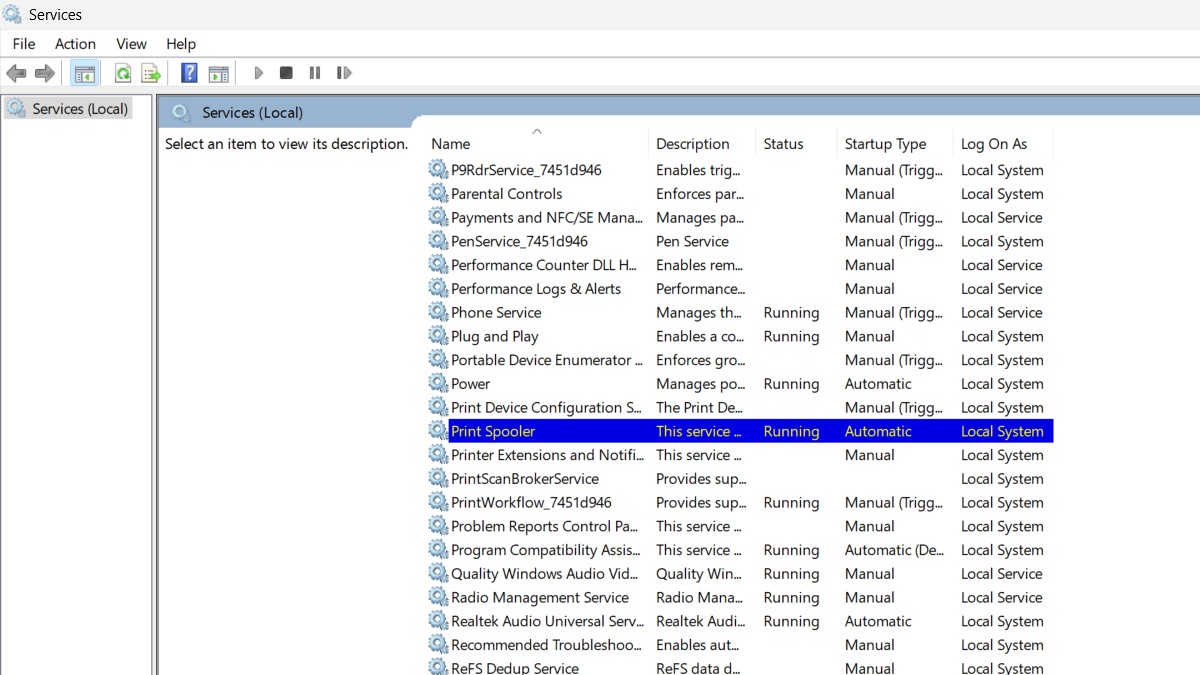Select Recommended Troubleshooting service name
This screenshot has width=1200, height=675.
(x=546, y=645)
